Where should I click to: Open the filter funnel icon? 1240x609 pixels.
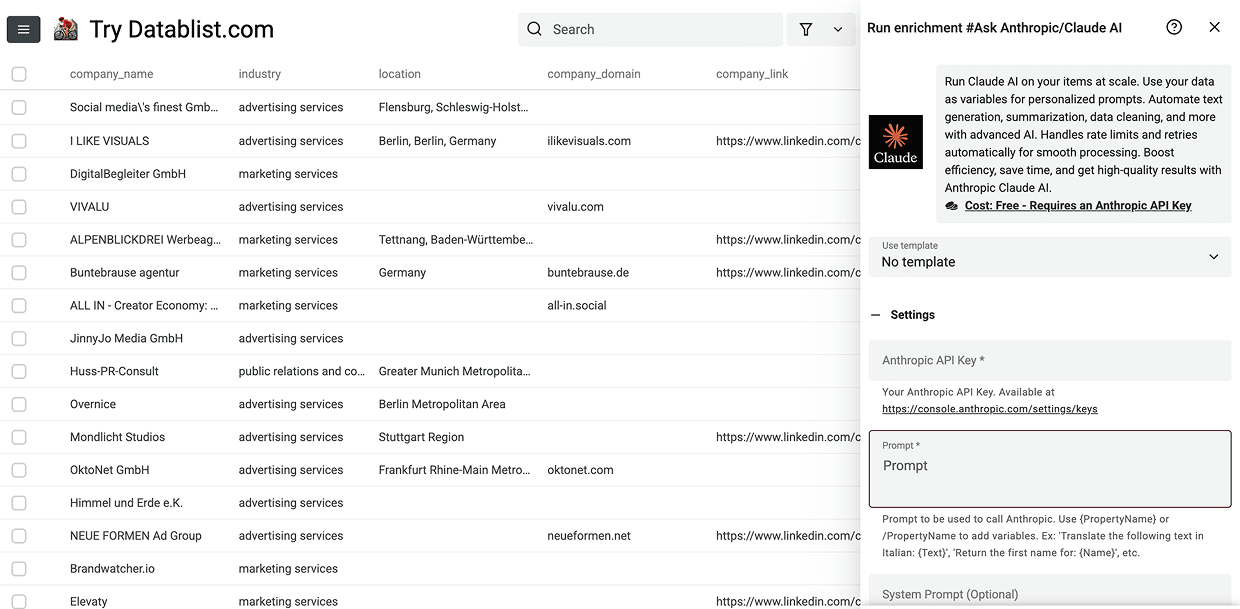pos(806,30)
